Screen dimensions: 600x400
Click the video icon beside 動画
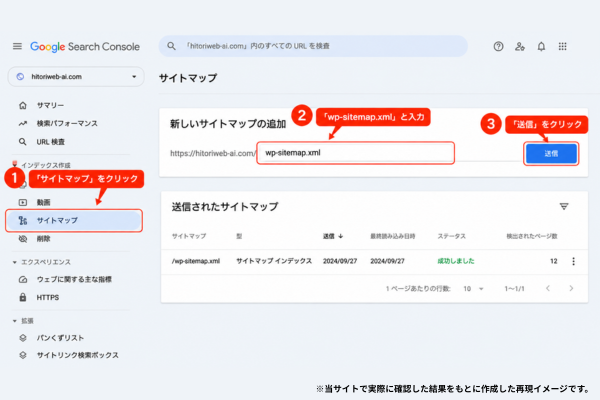(x=23, y=202)
